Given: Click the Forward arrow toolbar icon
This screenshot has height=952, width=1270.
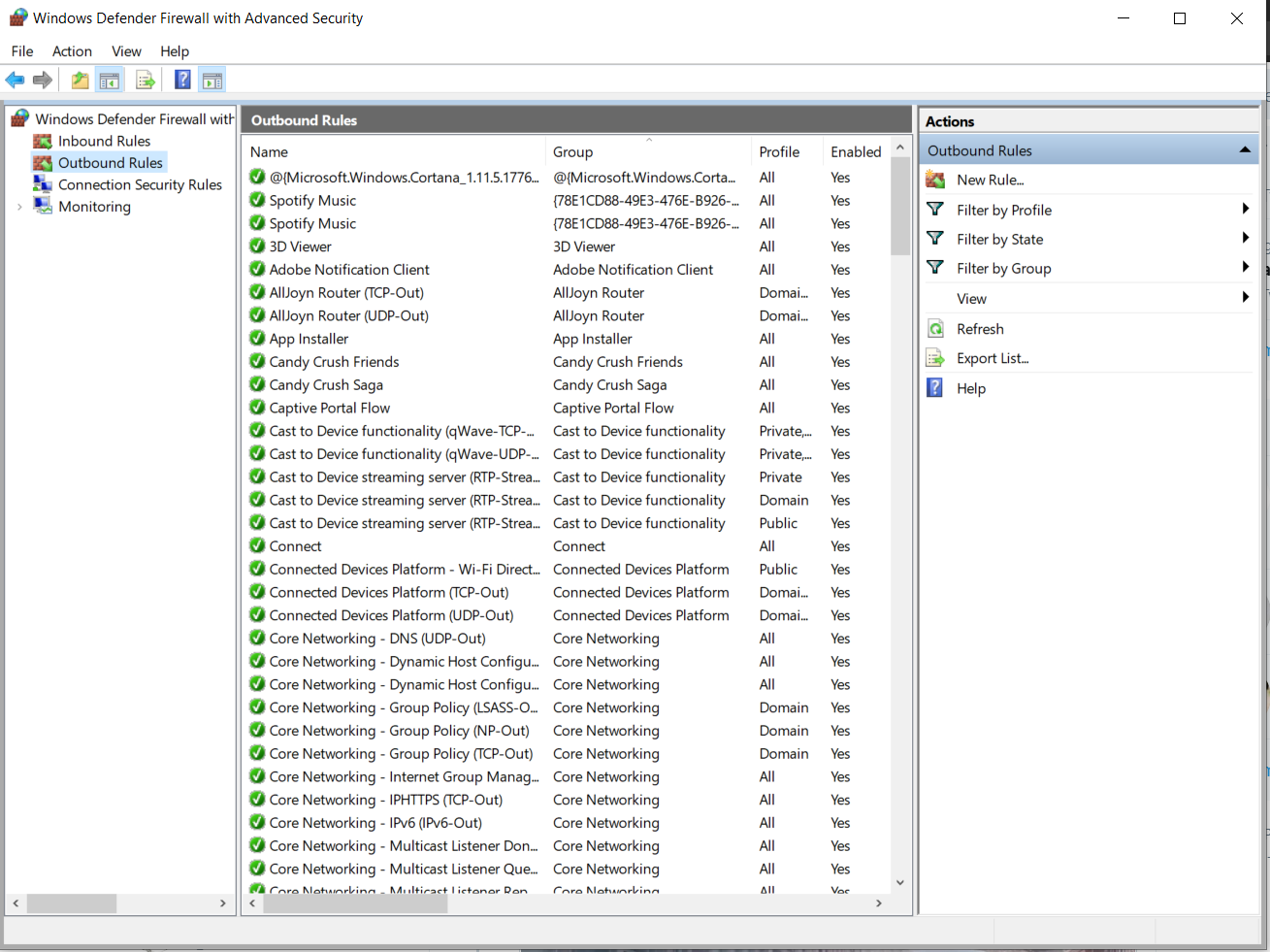Looking at the screenshot, I should coord(43,81).
